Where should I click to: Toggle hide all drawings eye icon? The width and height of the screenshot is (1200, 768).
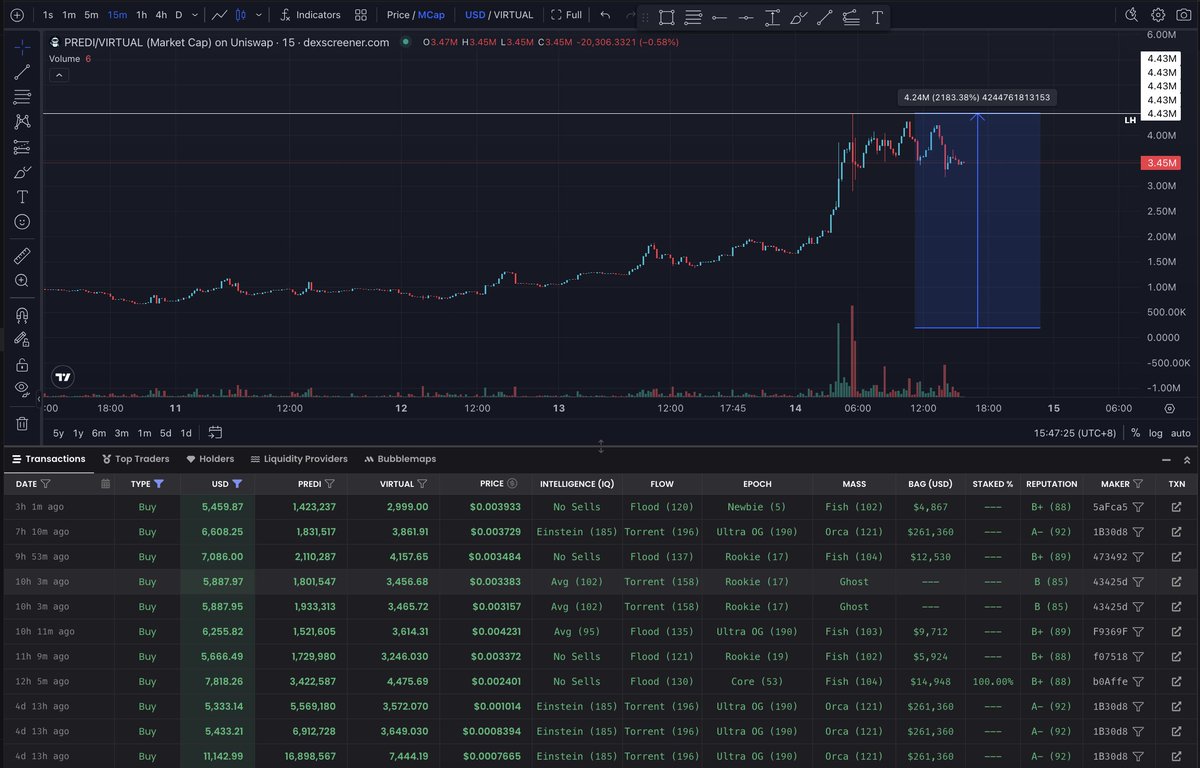coord(22,390)
